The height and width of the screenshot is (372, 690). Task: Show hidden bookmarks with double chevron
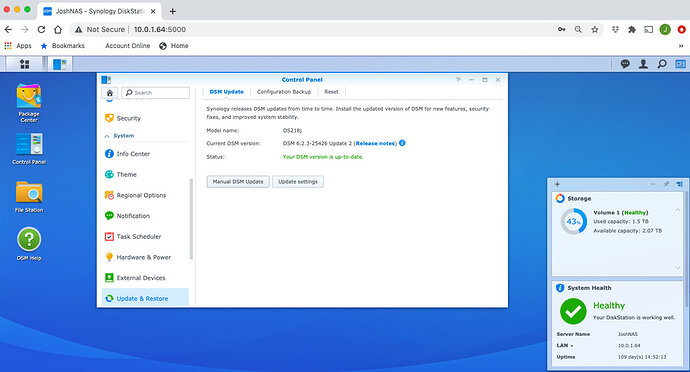[681, 46]
